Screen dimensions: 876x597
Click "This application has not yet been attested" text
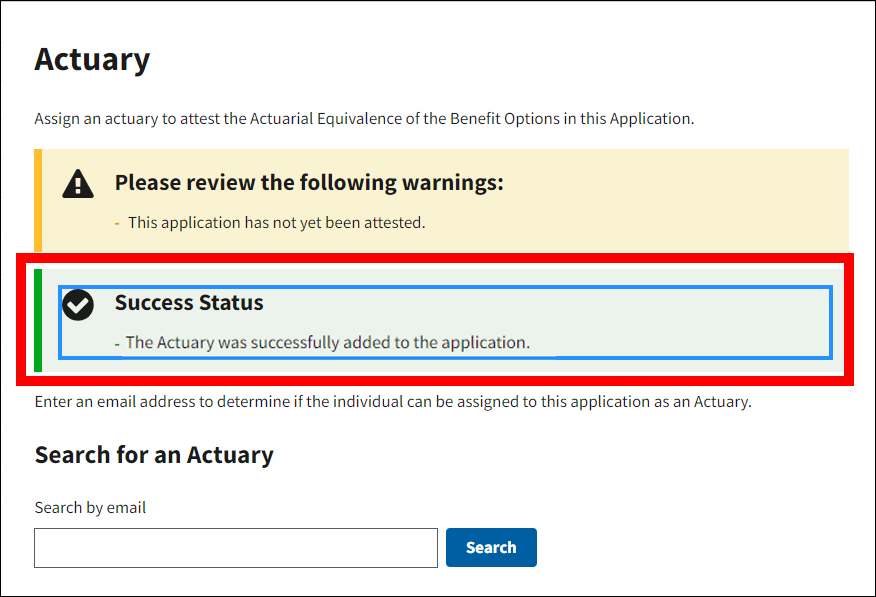click(277, 223)
